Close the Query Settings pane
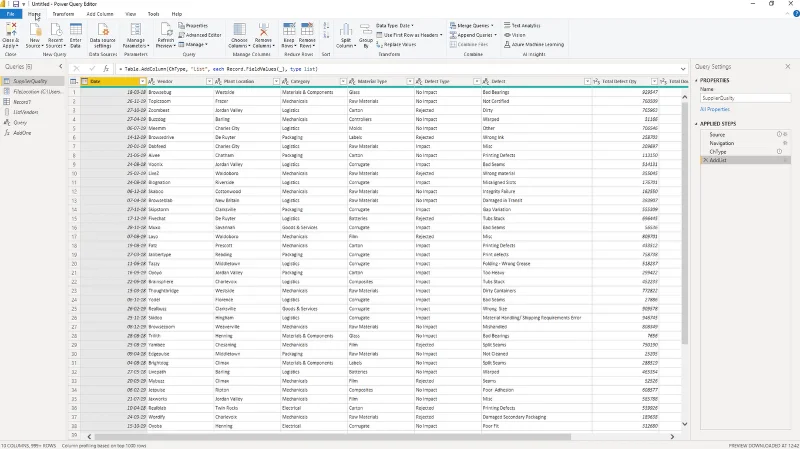The height and width of the screenshot is (449, 800). [788, 66]
